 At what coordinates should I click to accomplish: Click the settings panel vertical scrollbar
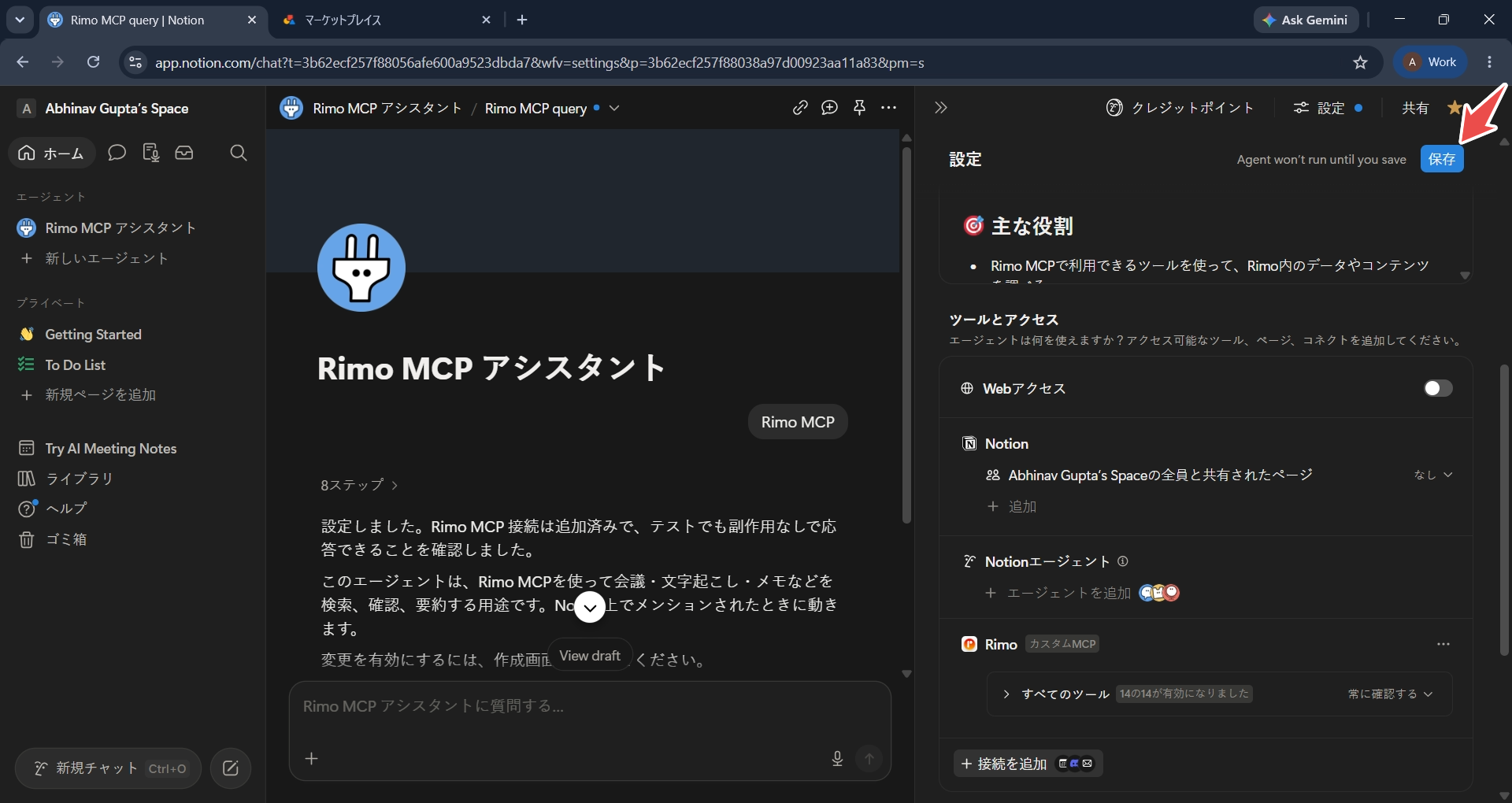tap(1504, 509)
